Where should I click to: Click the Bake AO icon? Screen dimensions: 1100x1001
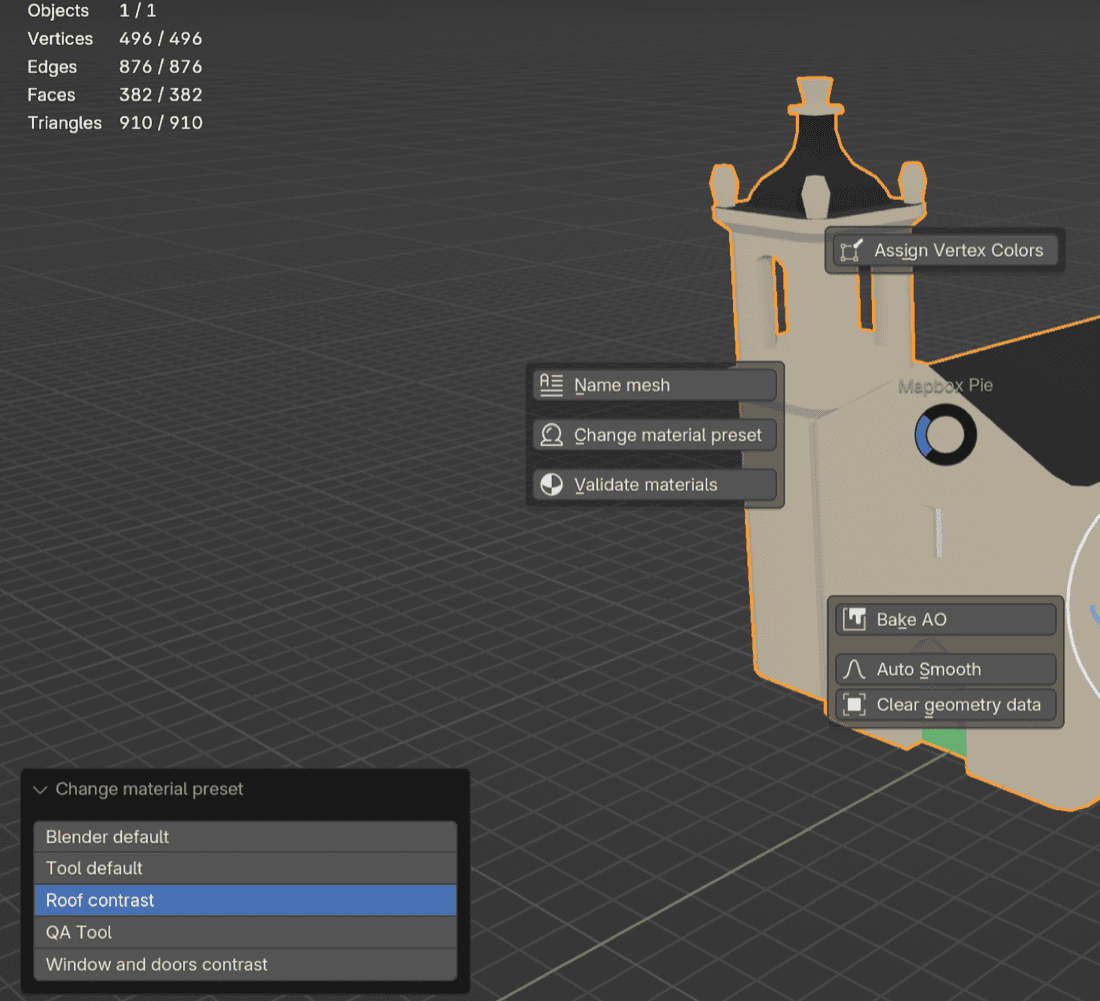pos(854,619)
